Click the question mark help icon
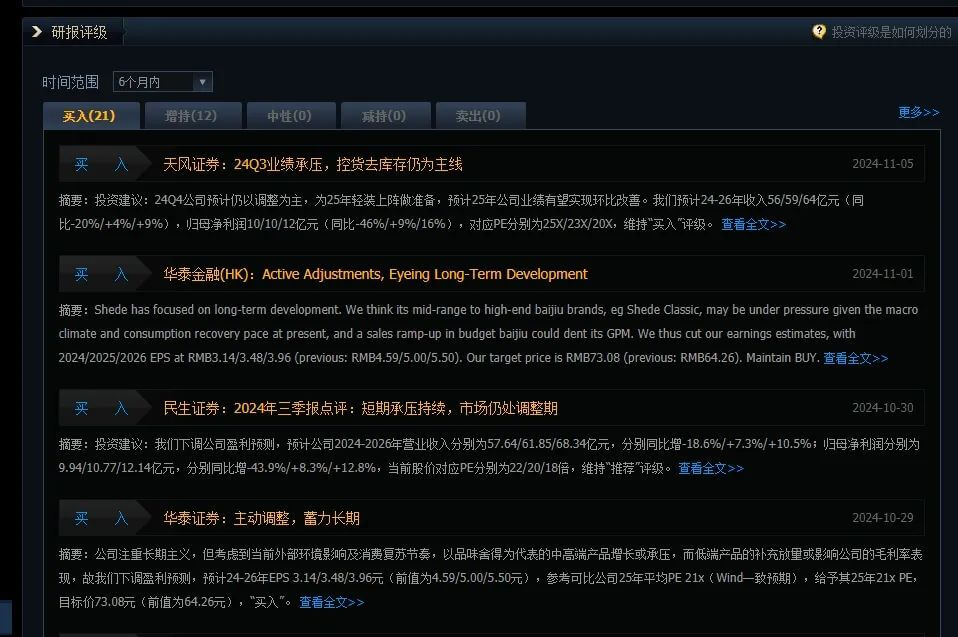The image size is (958, 637). [x=819, y=31]
